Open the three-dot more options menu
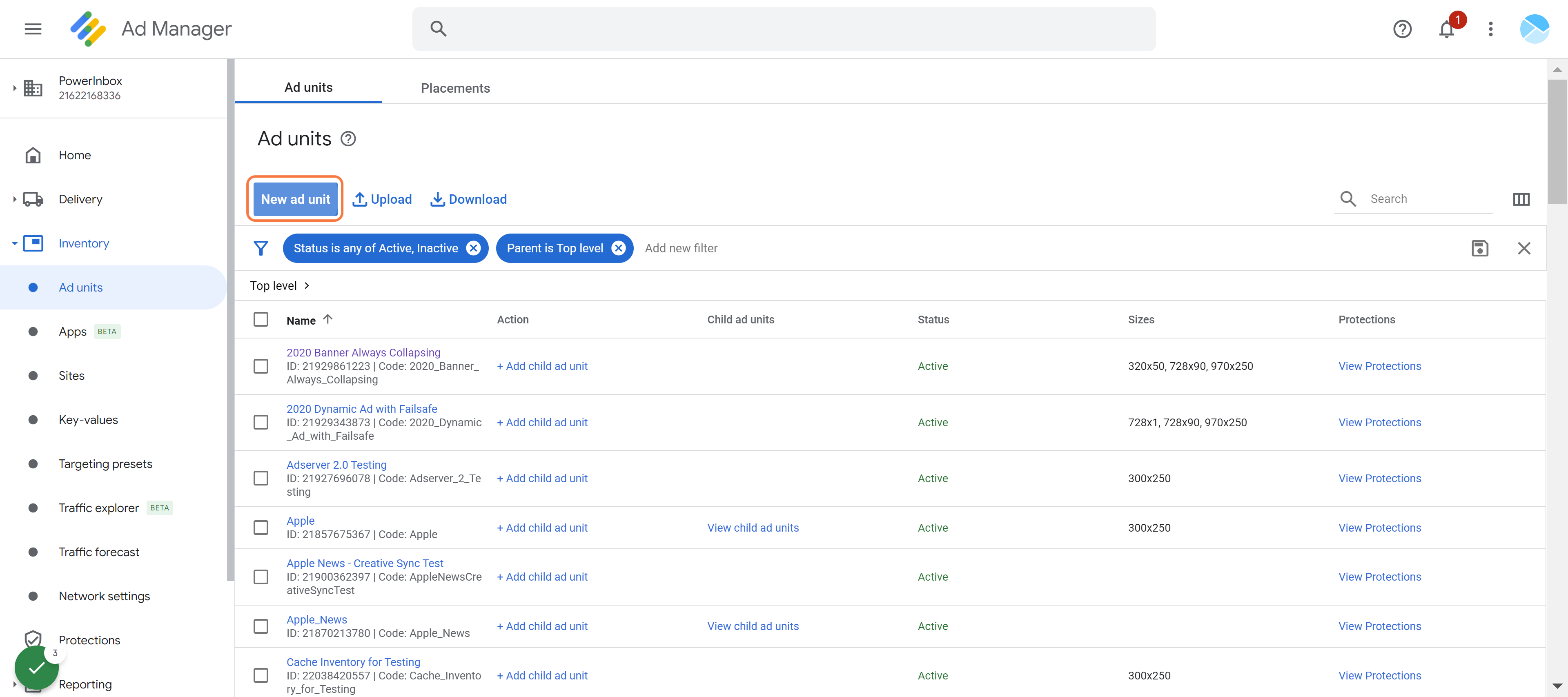 pyautogui.click(x=1490, y=29)
